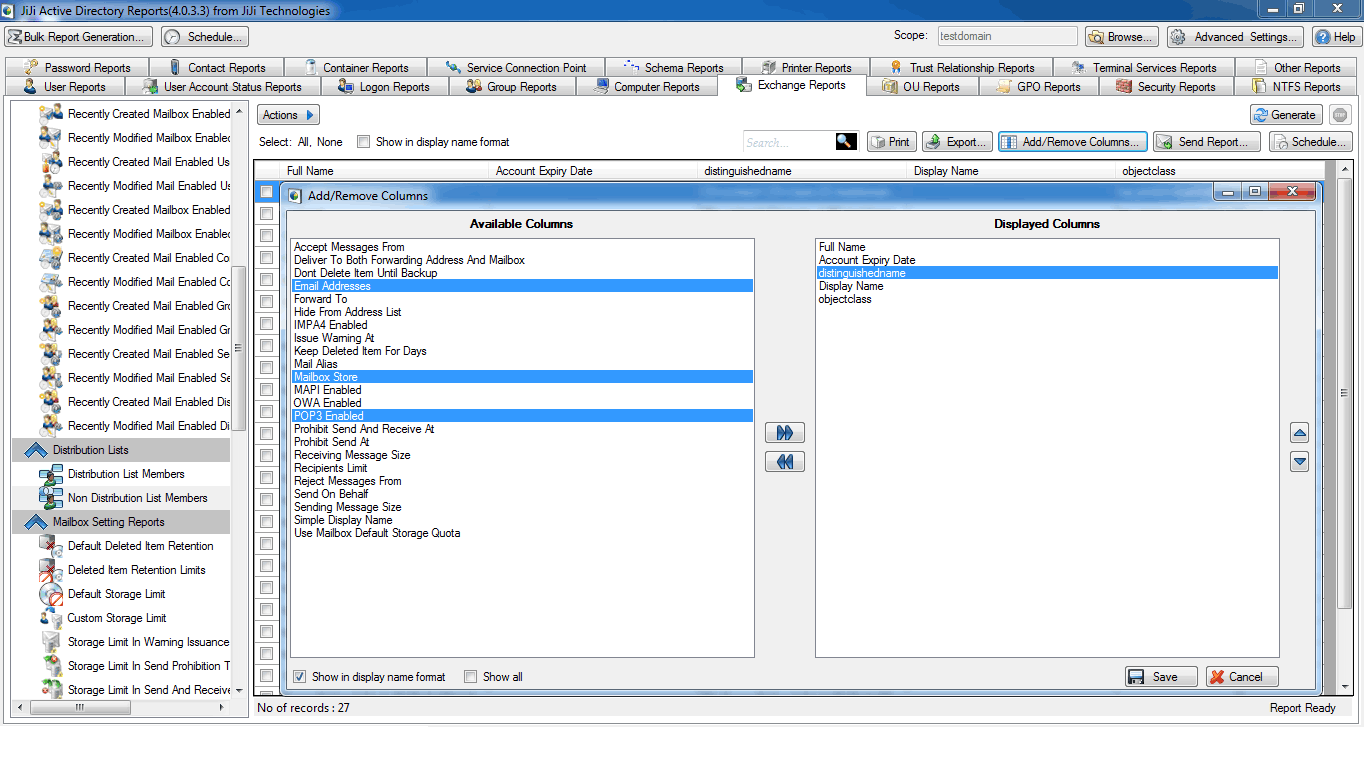
Task: Open the Group Reports tab
Action: pos(511,87)
